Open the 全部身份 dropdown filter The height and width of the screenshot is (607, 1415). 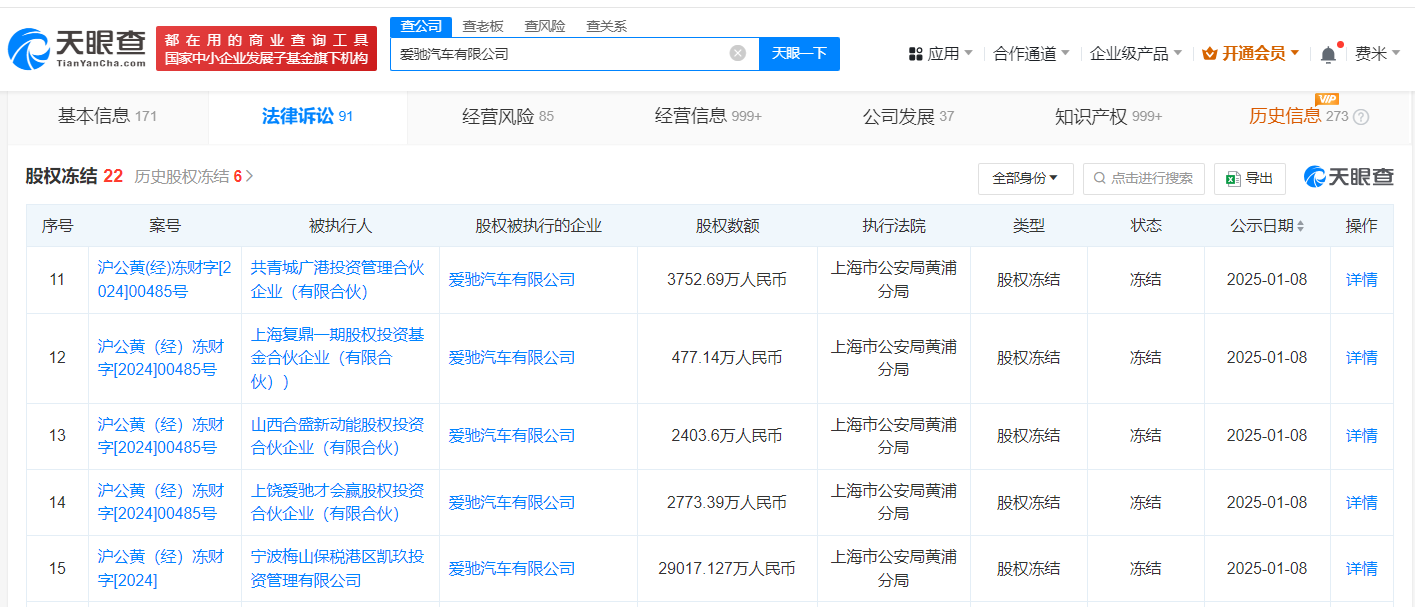[1025, 178]
